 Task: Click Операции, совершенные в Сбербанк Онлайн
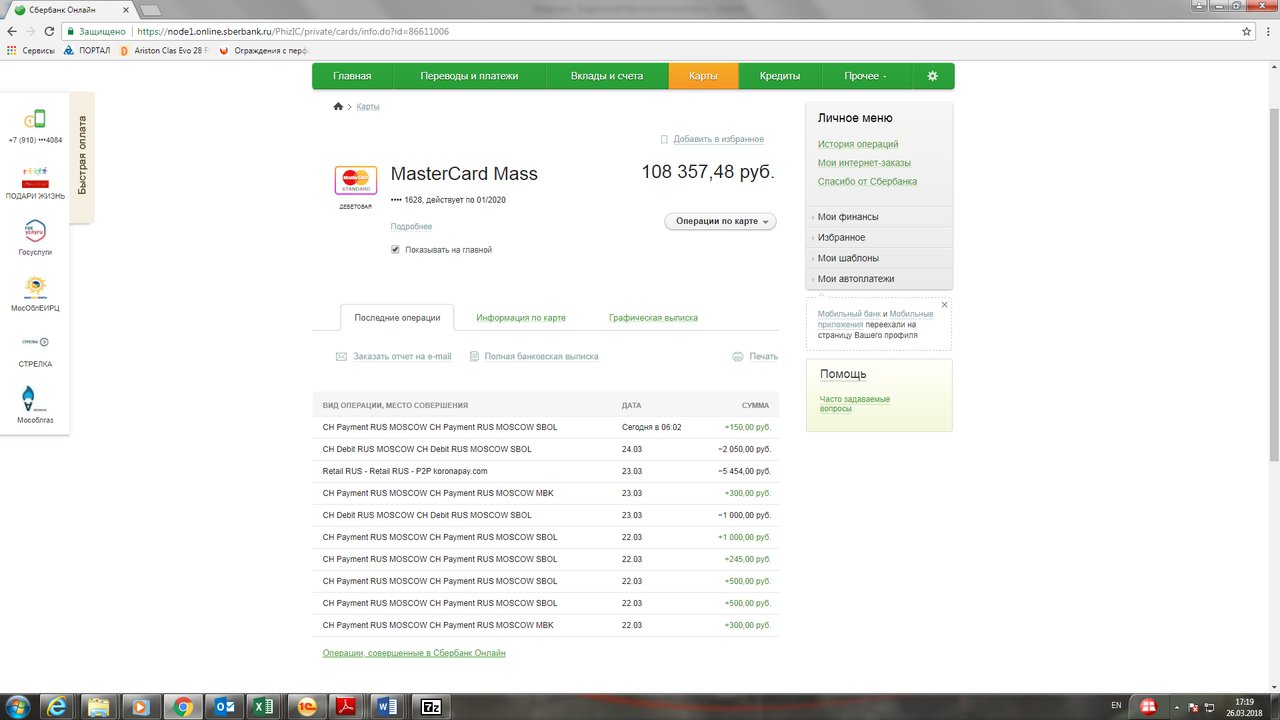click(414, 653)
